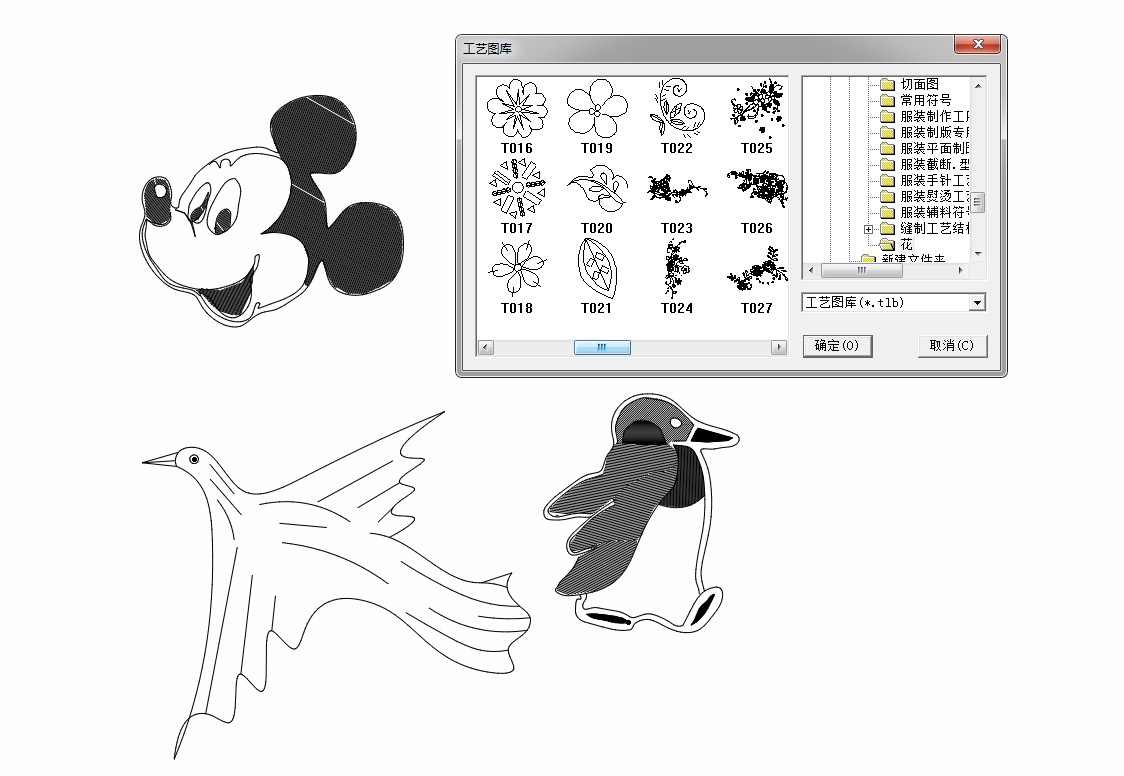Pick the T019 five-petal flower pattern
This screenshot has height=776, width=1124.
click(x=596, y=109)
